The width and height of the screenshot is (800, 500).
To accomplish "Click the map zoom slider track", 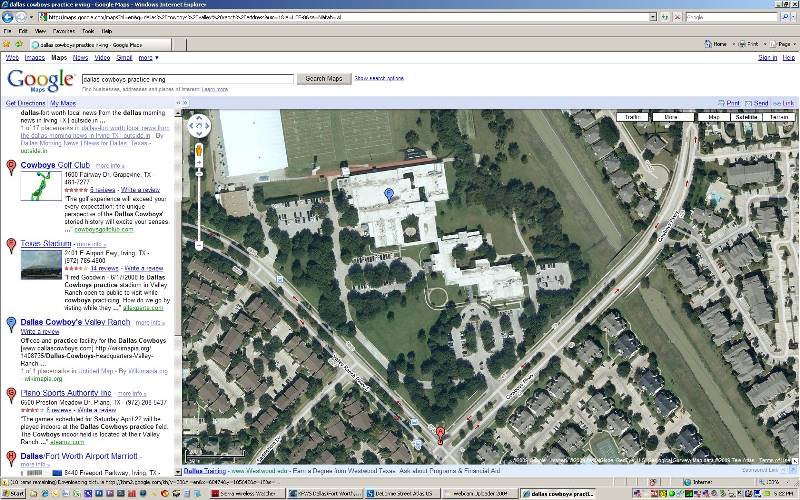I will click(199, 207).
